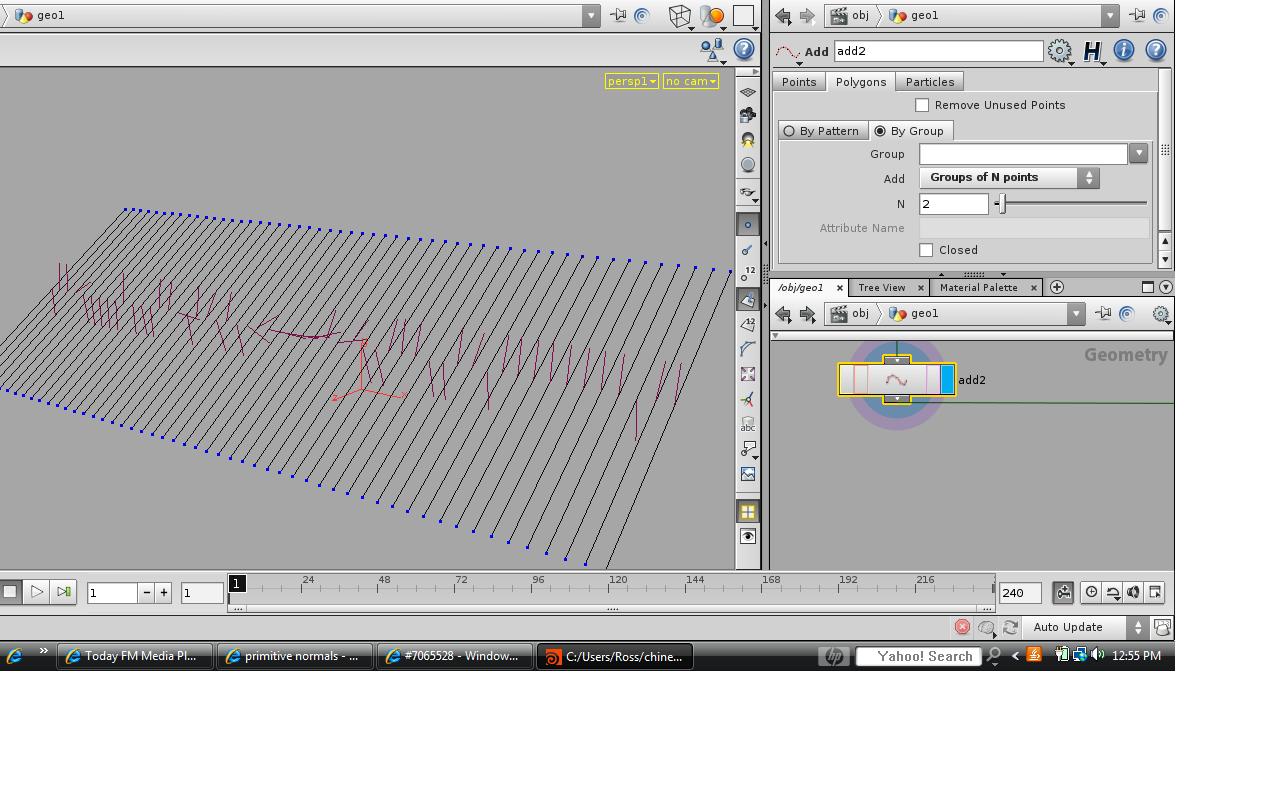Image resolution: width=1280 pixels, height=800 pixels.
Task: Add a new pane tab with plus
Action: pyautogui.click(x=1056, y=288)
